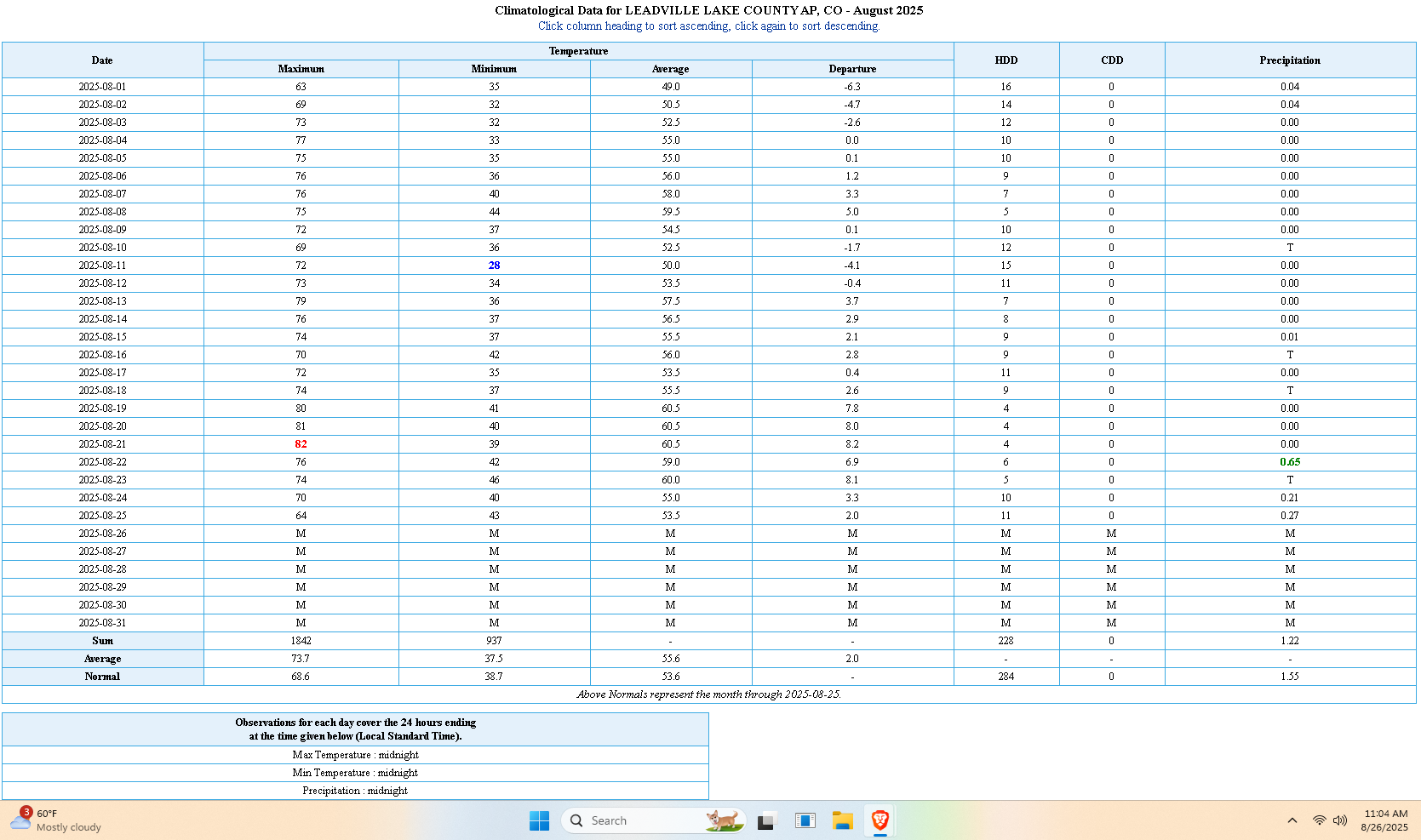Viewport: 1421px width, 840px height.
Task: Select precipitation 0.27 on 2025-08-25
Action: tap(1290, 516)
